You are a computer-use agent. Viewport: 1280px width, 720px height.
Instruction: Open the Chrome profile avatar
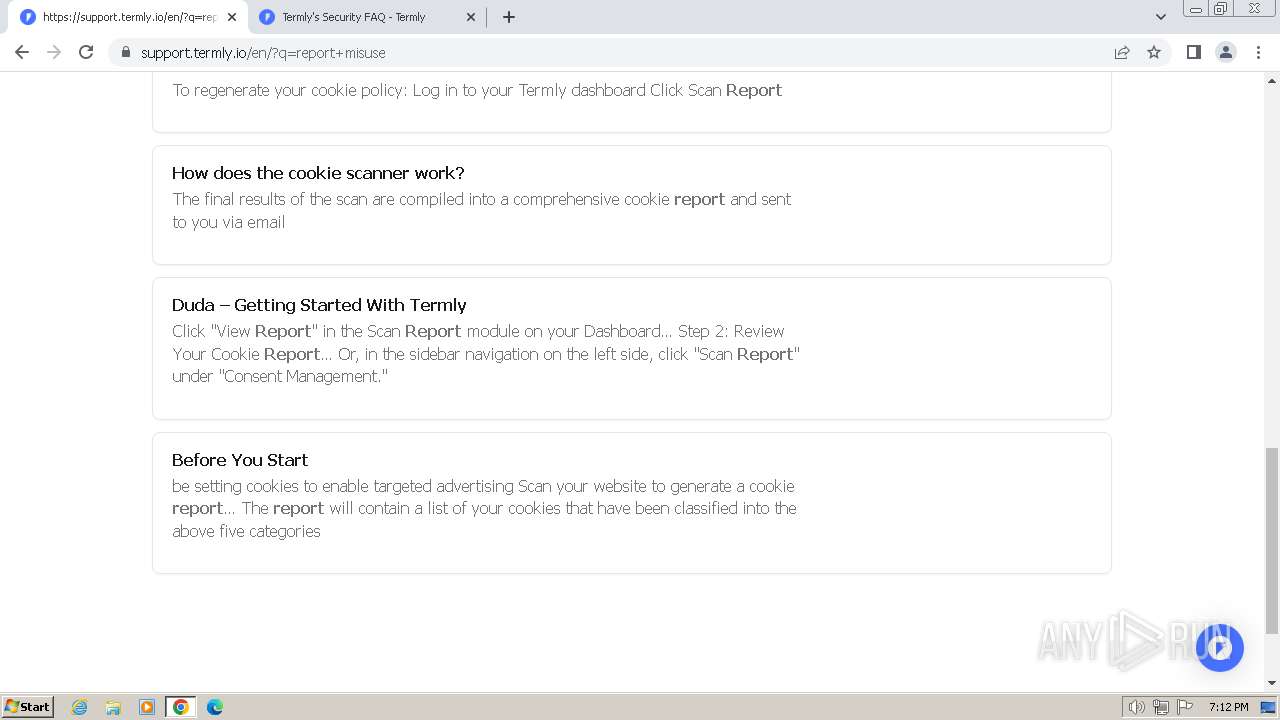point(1225,52)
